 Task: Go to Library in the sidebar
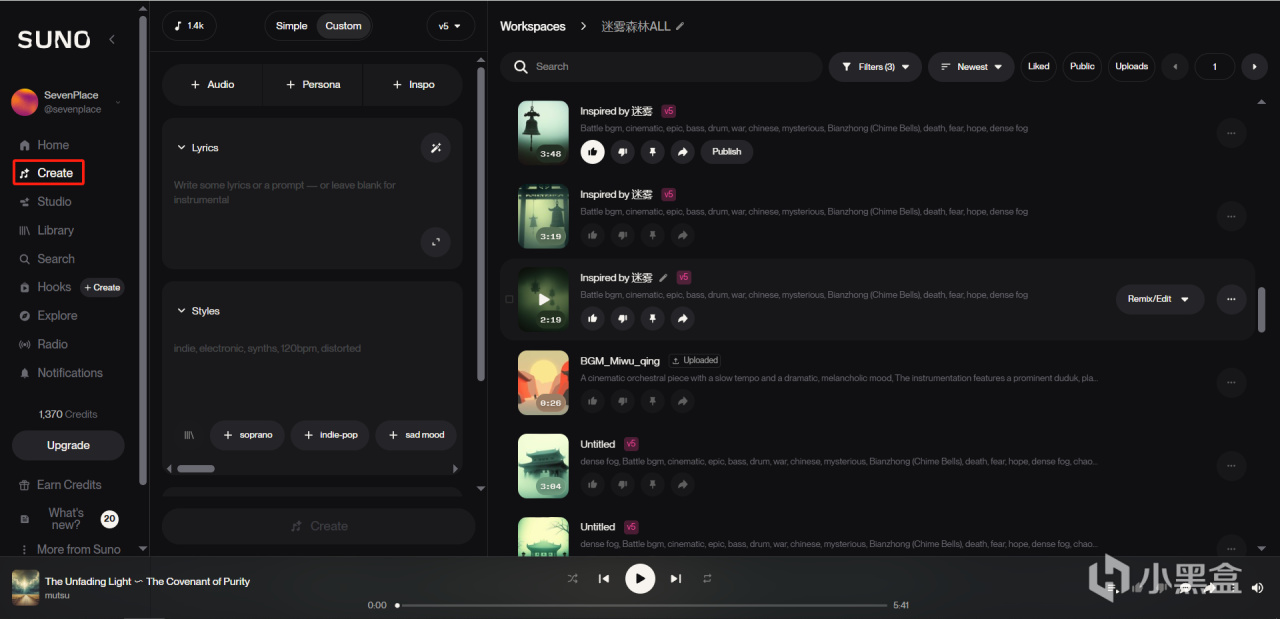46,230
